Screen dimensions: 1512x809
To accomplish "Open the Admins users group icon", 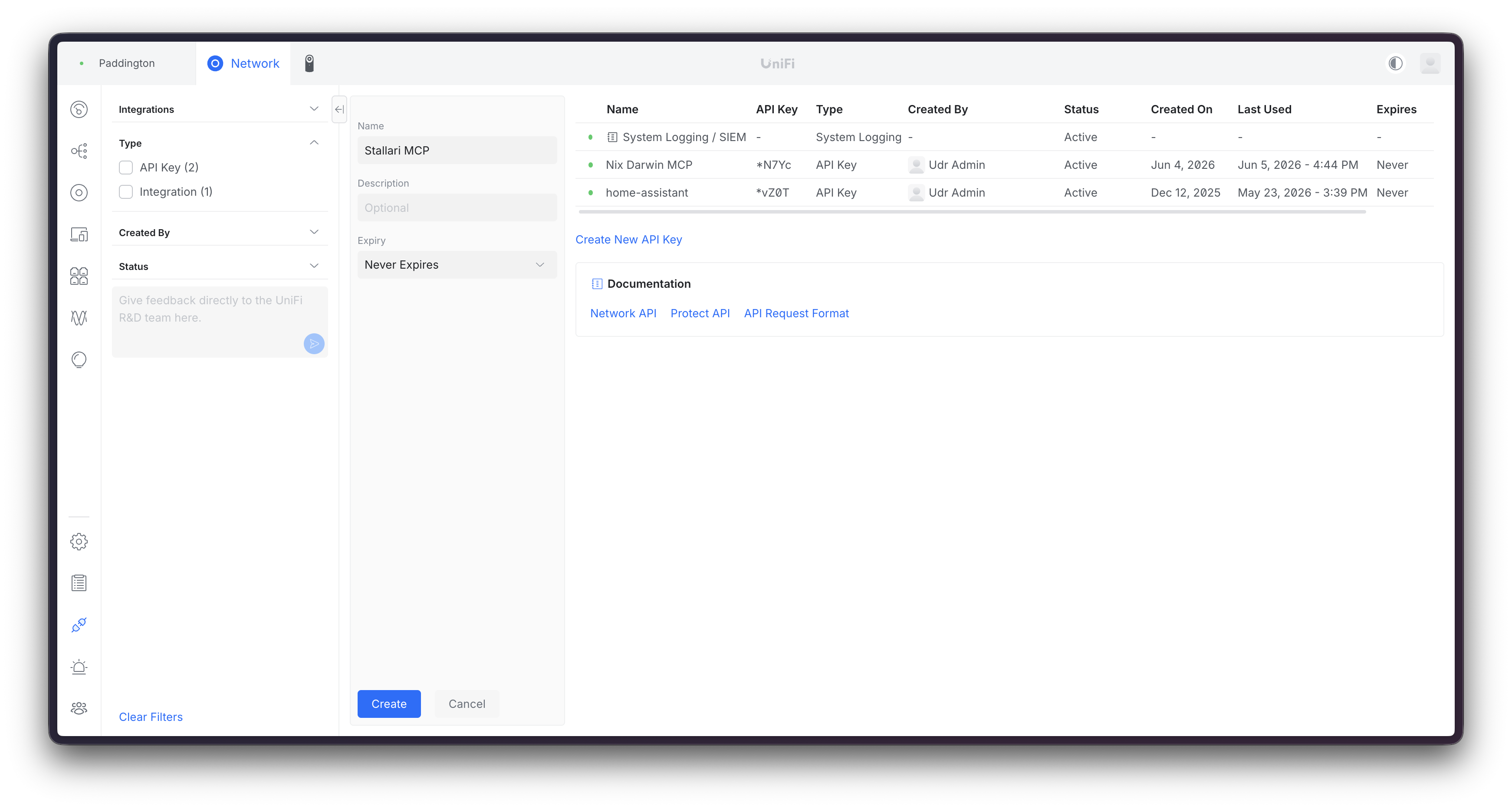I will (x=79, y=708).
